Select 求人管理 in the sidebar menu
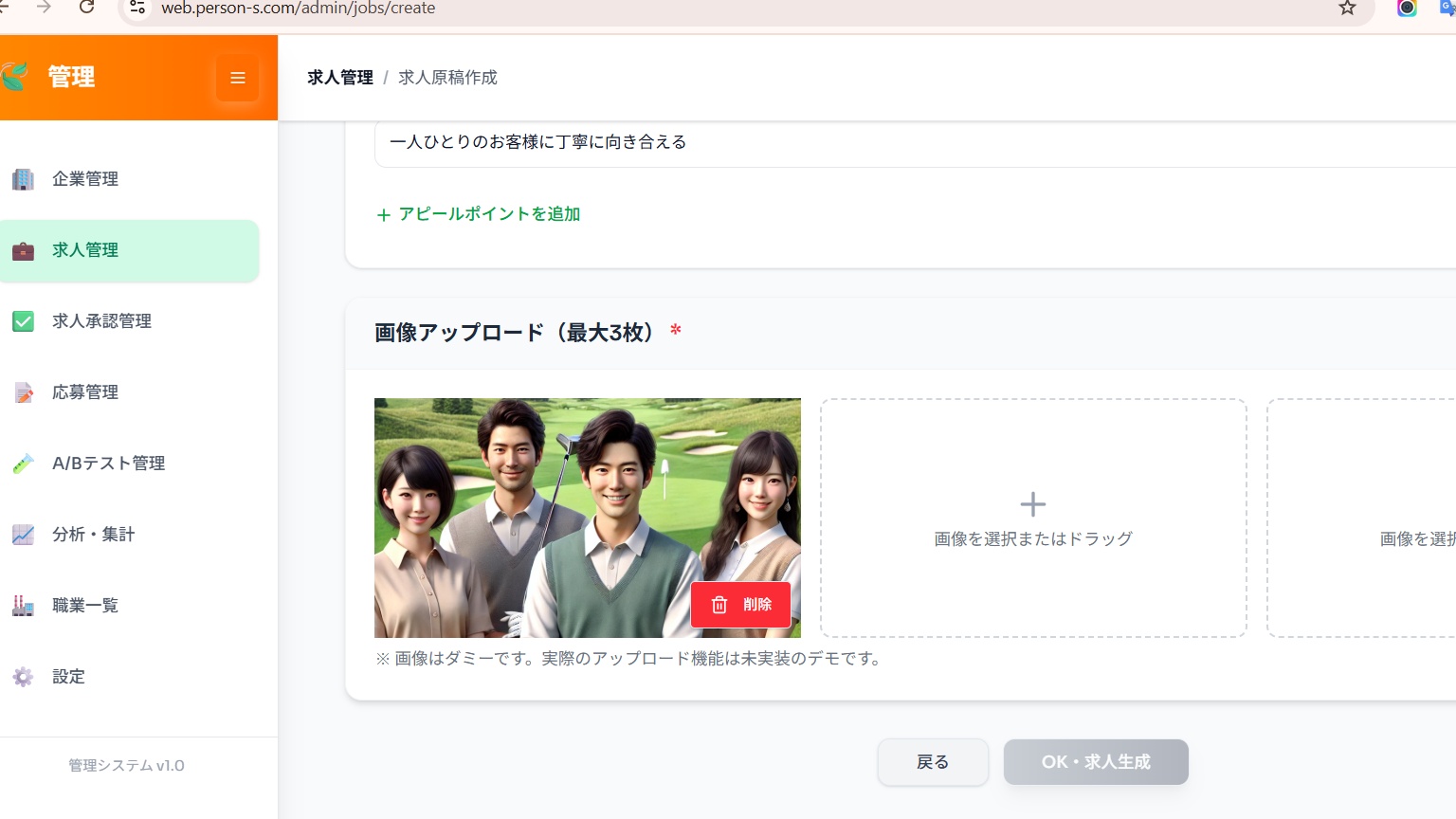The width and height of the screenshot is (1456, 819). 85,250
